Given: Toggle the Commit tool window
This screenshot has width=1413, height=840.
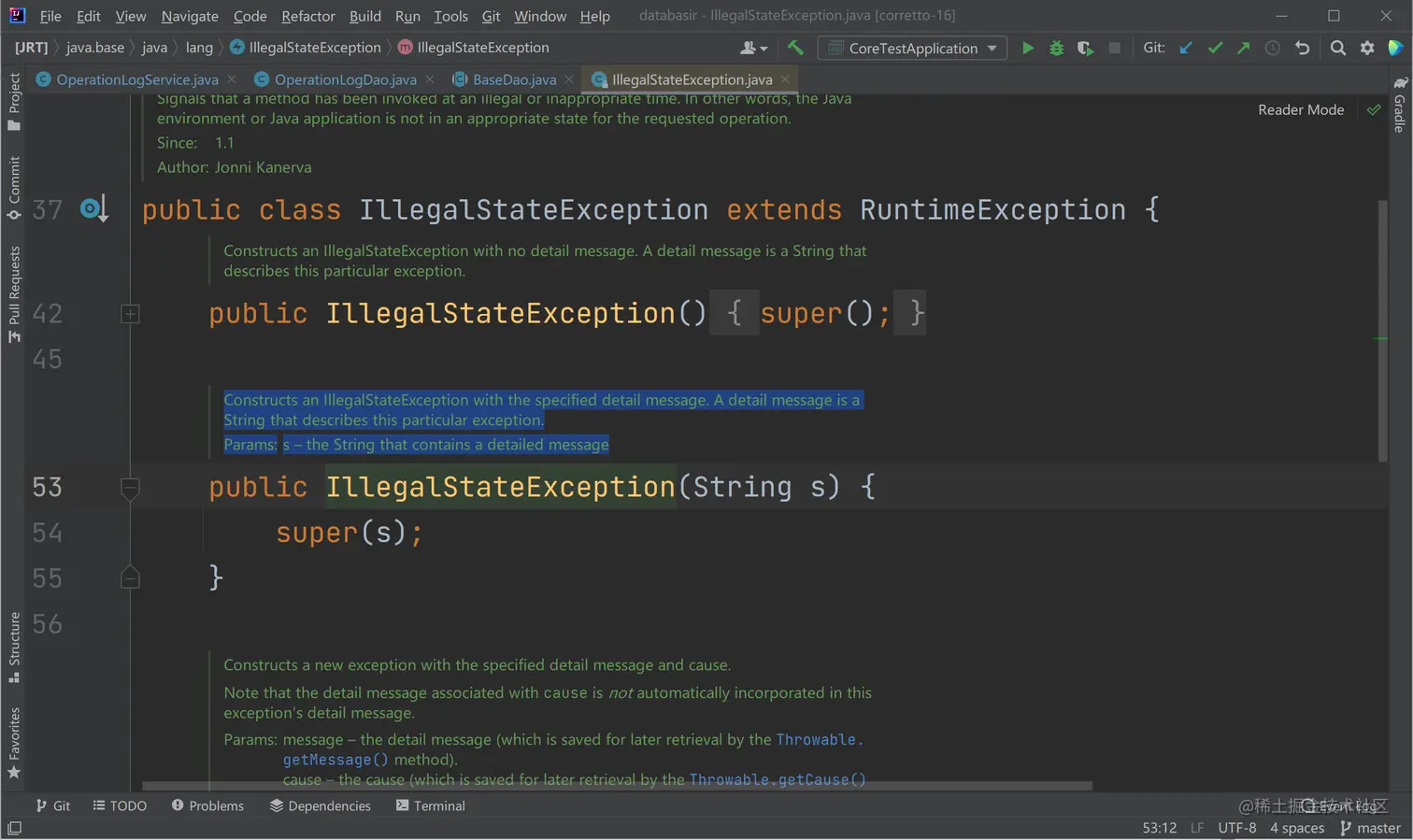Looking at the screenshot, I should tap(14, 188).
